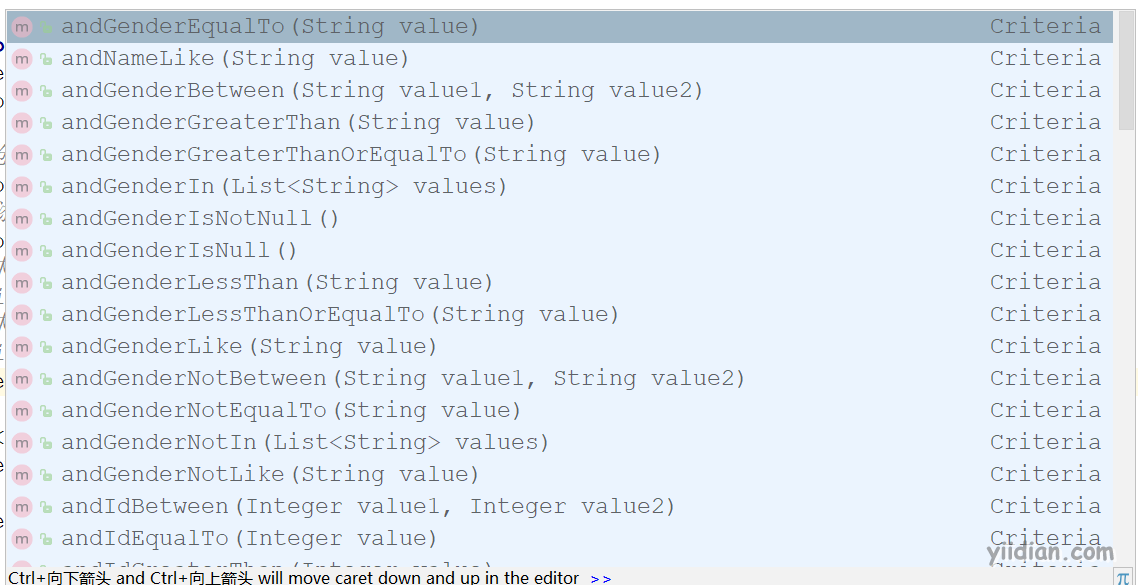The width and height of the screenshot is (1138, 585).
Task: Click the method icon next to andGenderIsNull
Action: (22, 250)
